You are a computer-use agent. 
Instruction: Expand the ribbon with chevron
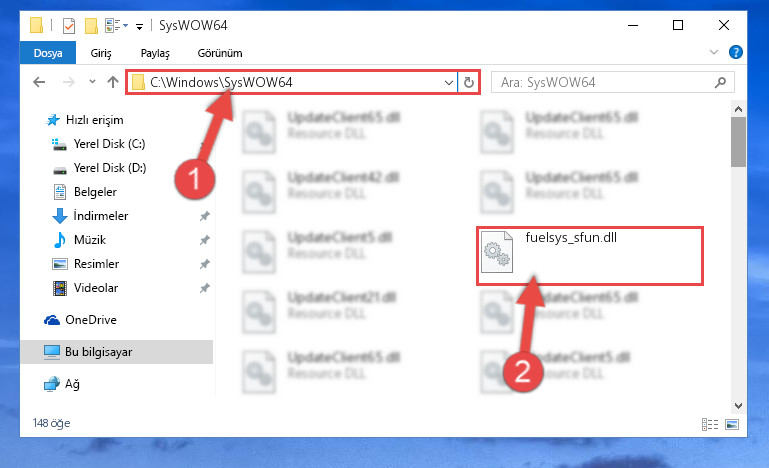click(x=714, y=52)
